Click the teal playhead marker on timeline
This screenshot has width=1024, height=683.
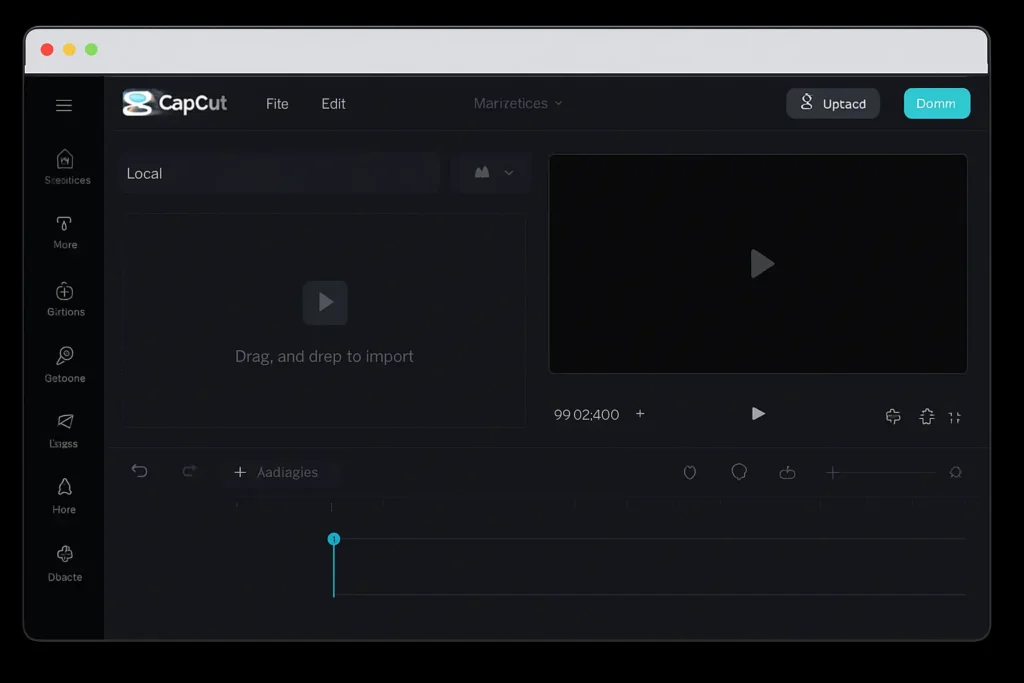(334, 539)
